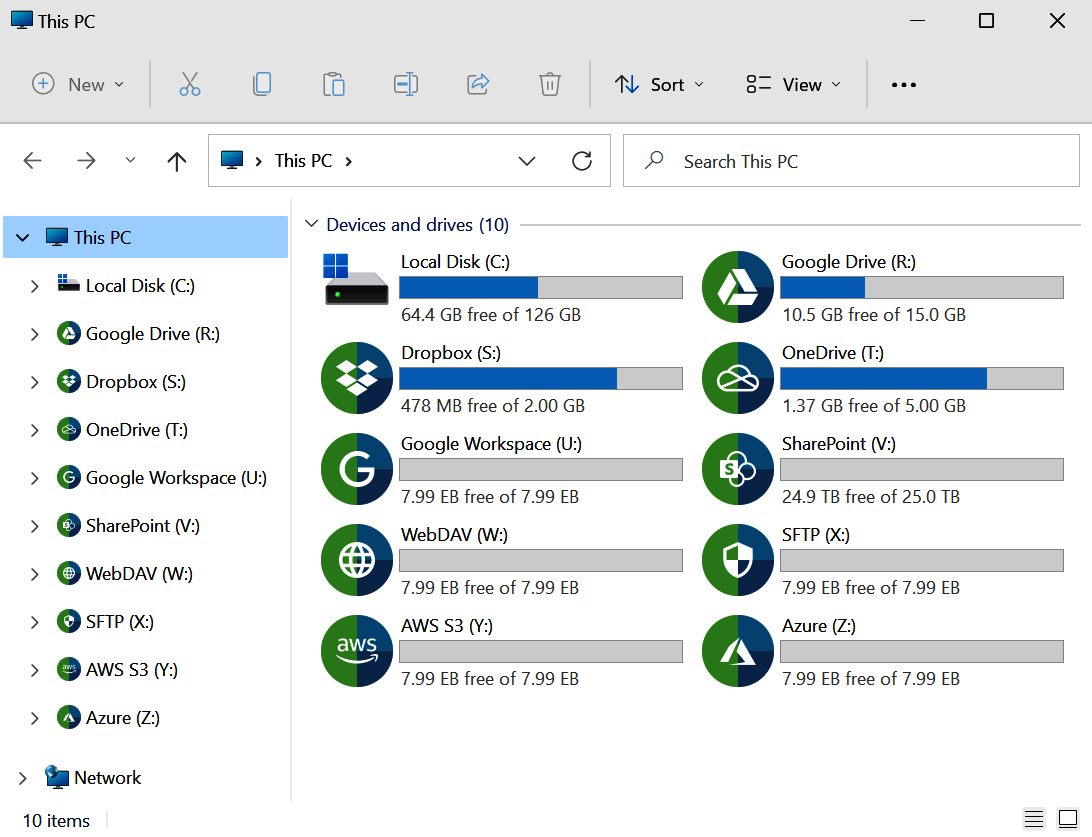This screenshot has width=1092, height=837.
Task: Expand OneDrive (T:) in tree
Action: tap(35, 430)
